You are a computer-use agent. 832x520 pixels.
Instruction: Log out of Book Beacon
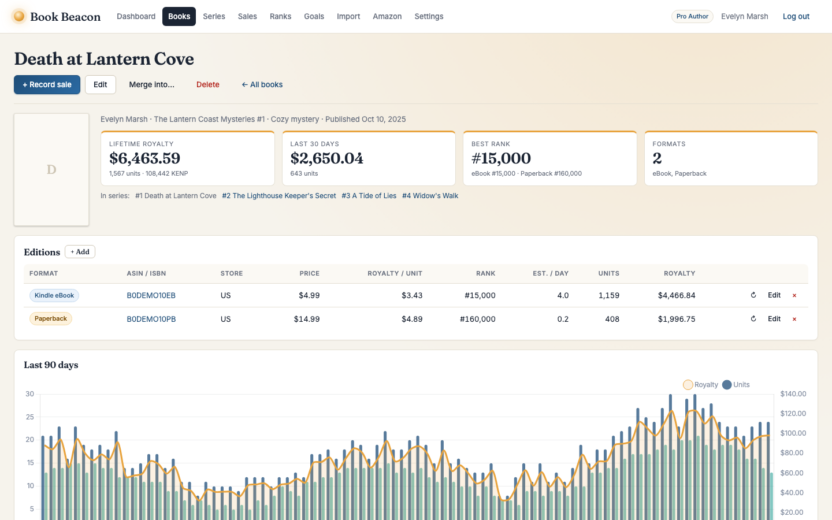(x=796, y=16)
